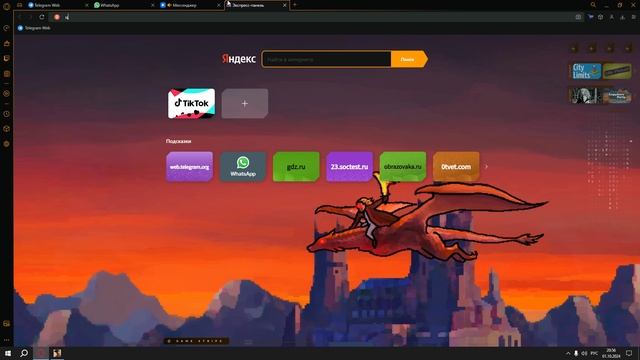Open a new tab with plus button
The height and width of the screenshot is (360, 640).
click(295, 5)
